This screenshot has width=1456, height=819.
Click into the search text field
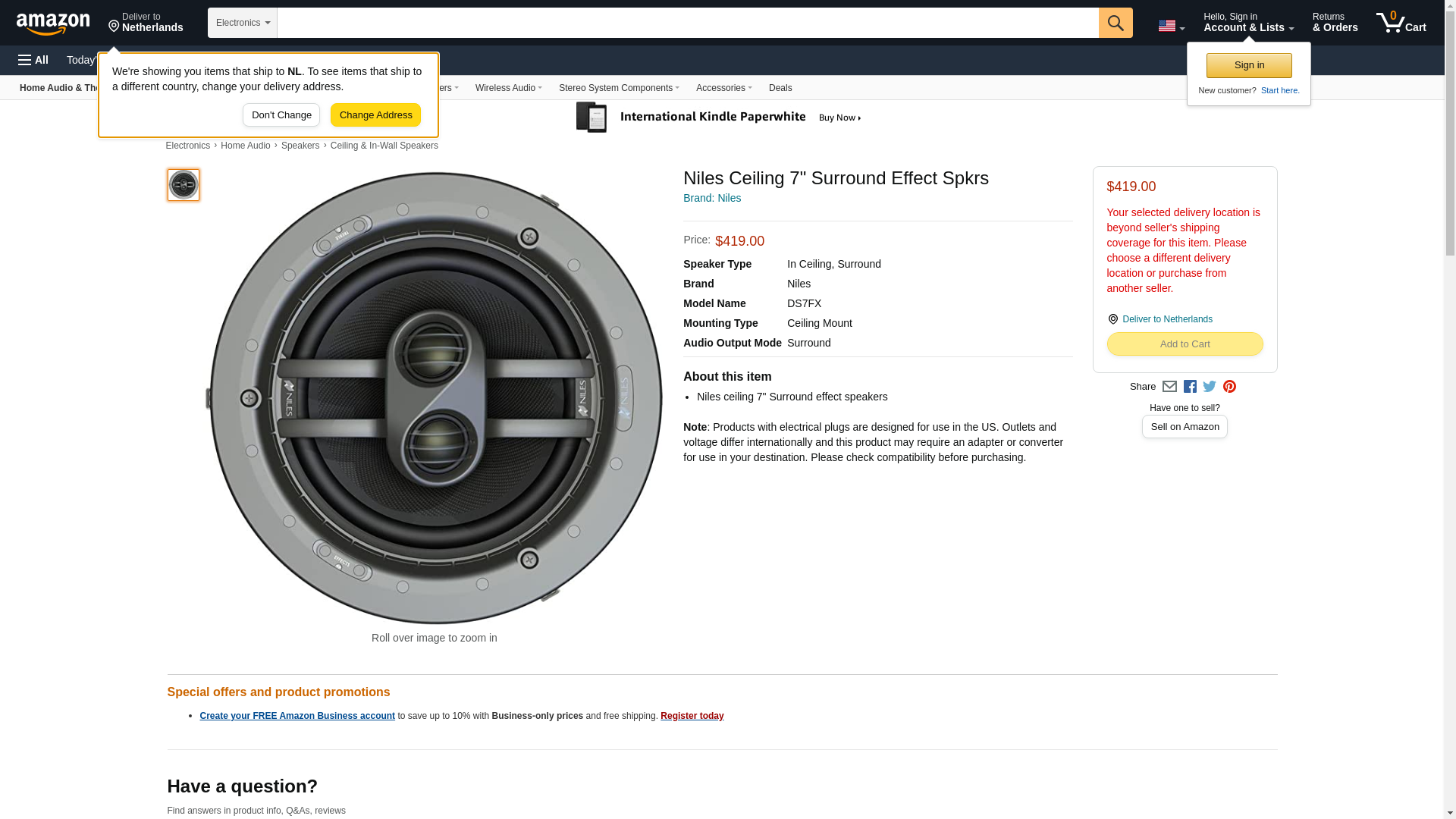687,23
